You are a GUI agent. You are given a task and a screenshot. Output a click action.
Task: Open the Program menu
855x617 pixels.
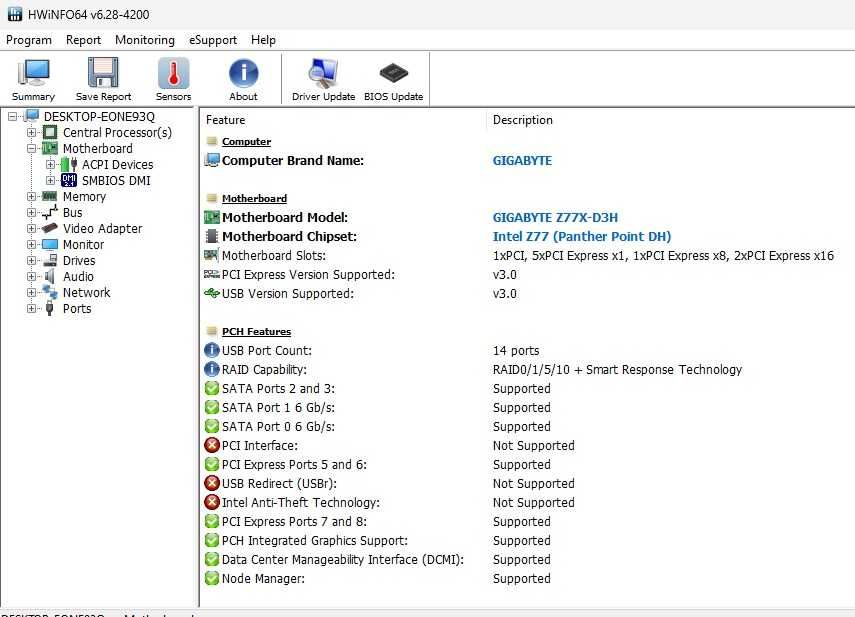click(29, 40)
